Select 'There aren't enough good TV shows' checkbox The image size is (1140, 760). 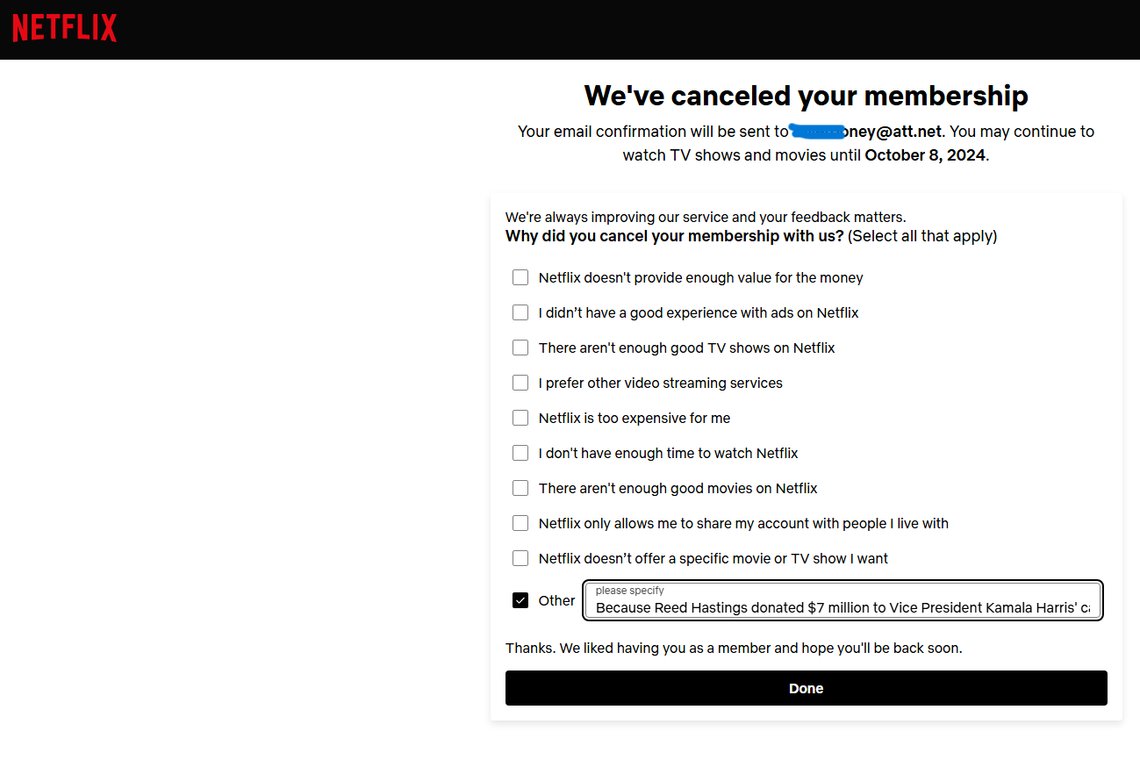pyautogui.click(x=520, y=348)
